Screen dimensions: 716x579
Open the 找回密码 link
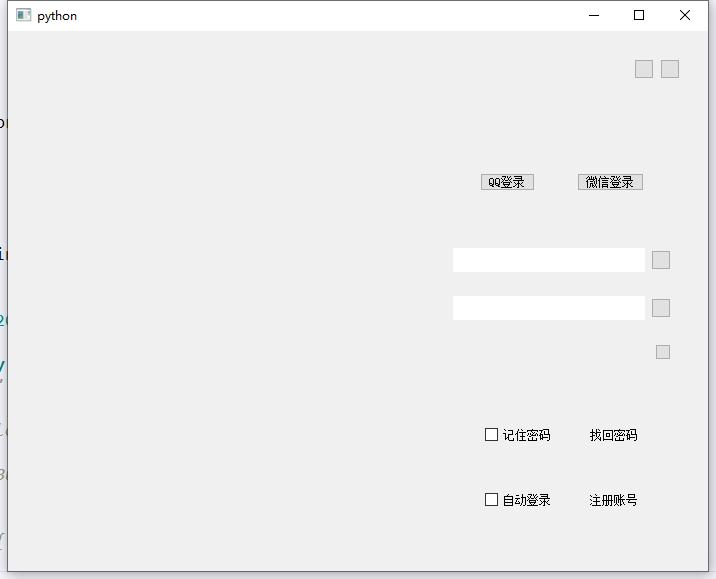(x=613, y=435)
